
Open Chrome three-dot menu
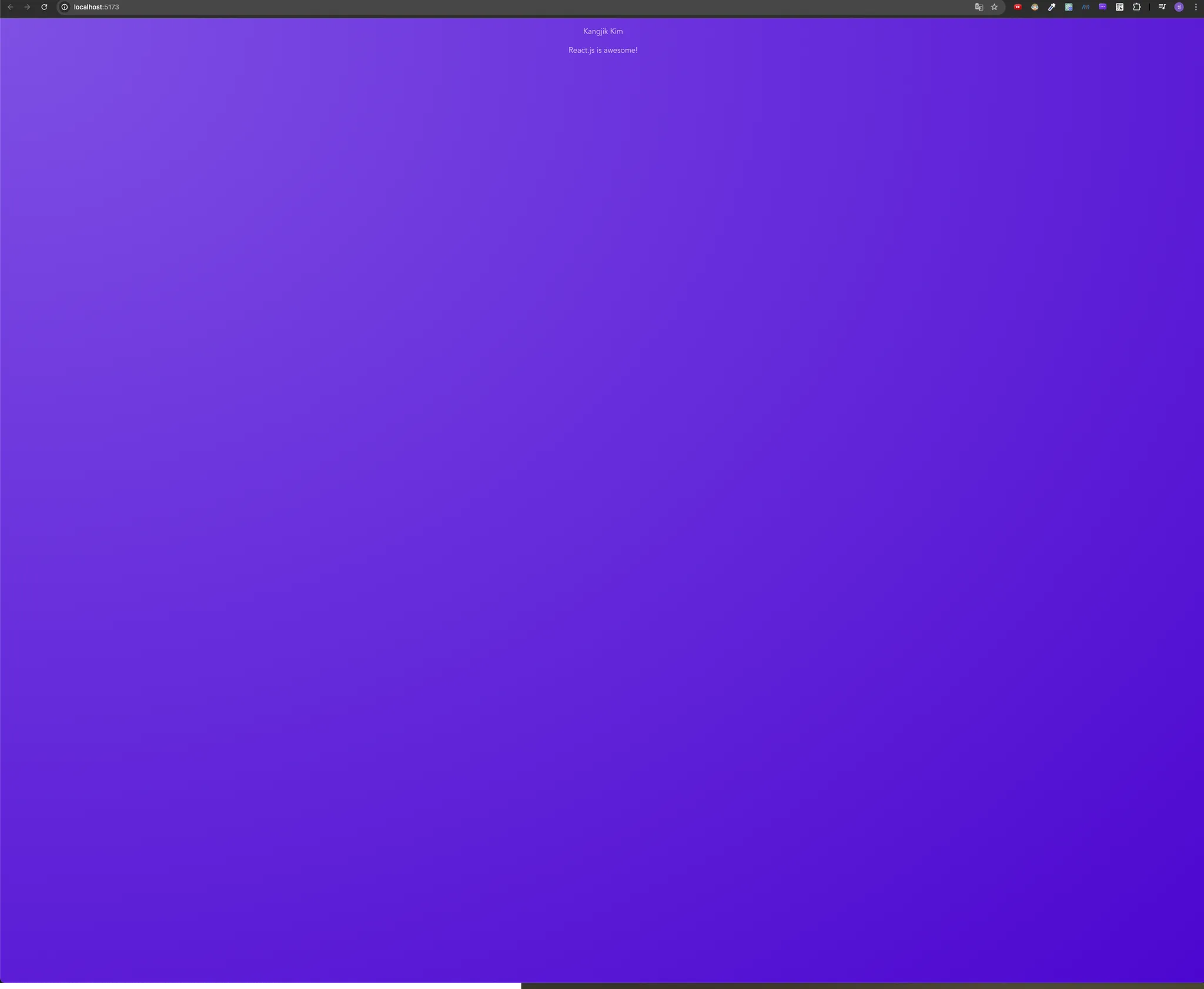click(x=1196, y=7)
